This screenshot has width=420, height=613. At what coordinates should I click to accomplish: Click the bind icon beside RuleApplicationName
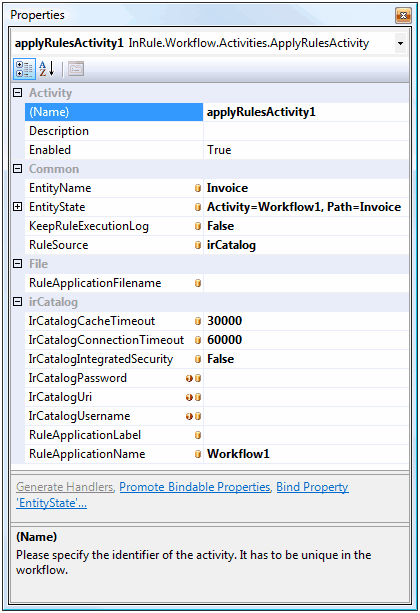198,454
